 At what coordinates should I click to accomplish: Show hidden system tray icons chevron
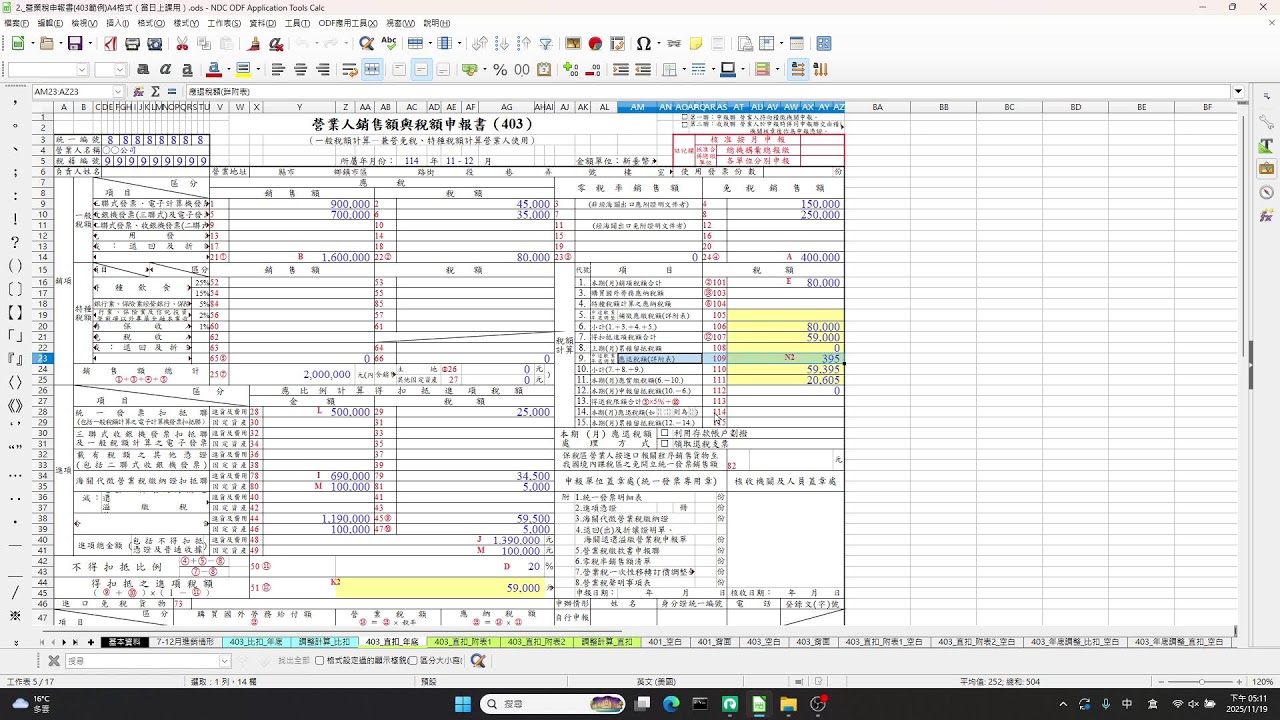pos(1061,704)
